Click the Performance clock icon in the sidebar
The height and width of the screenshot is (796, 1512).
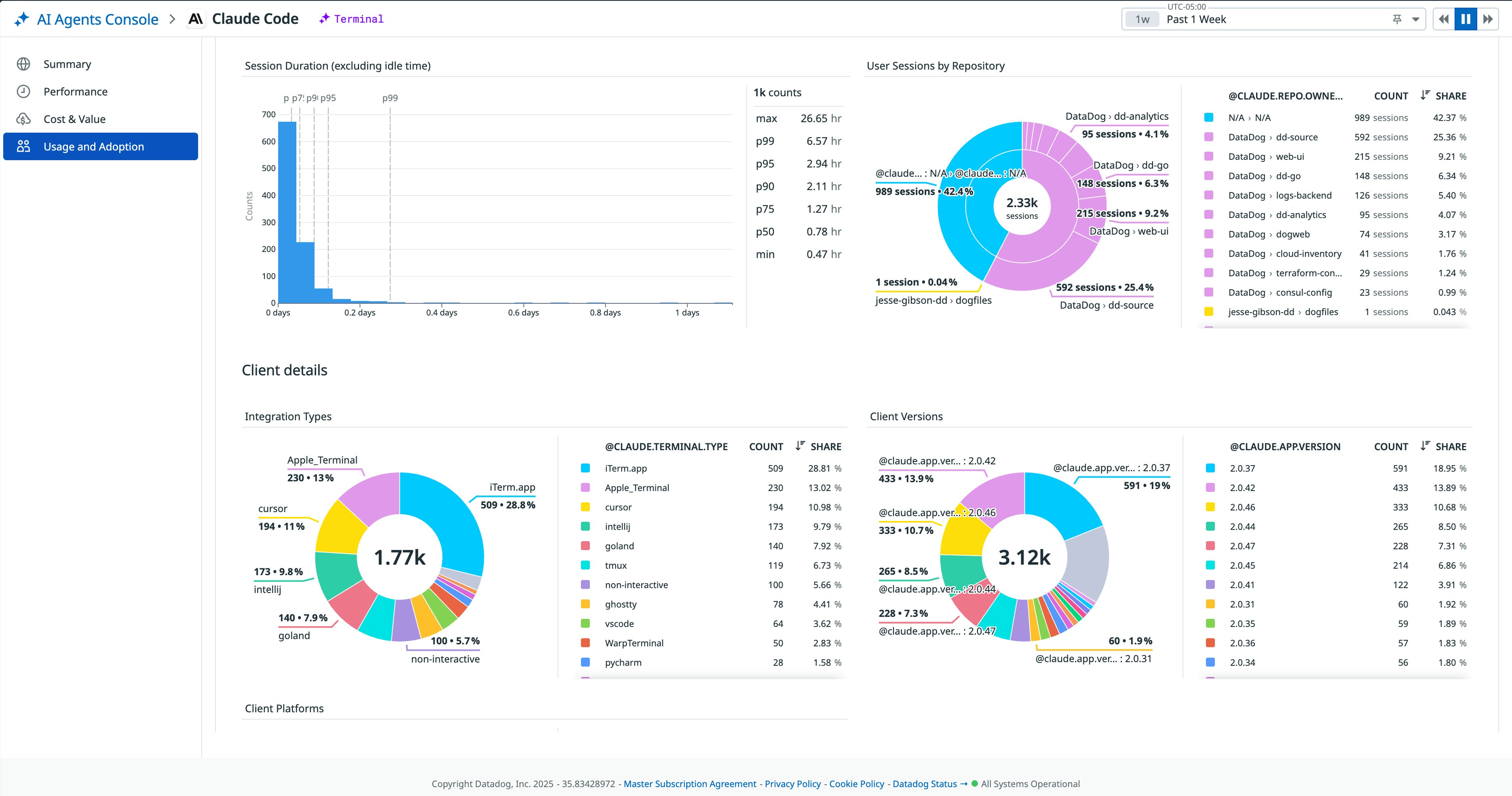point(23,91)
